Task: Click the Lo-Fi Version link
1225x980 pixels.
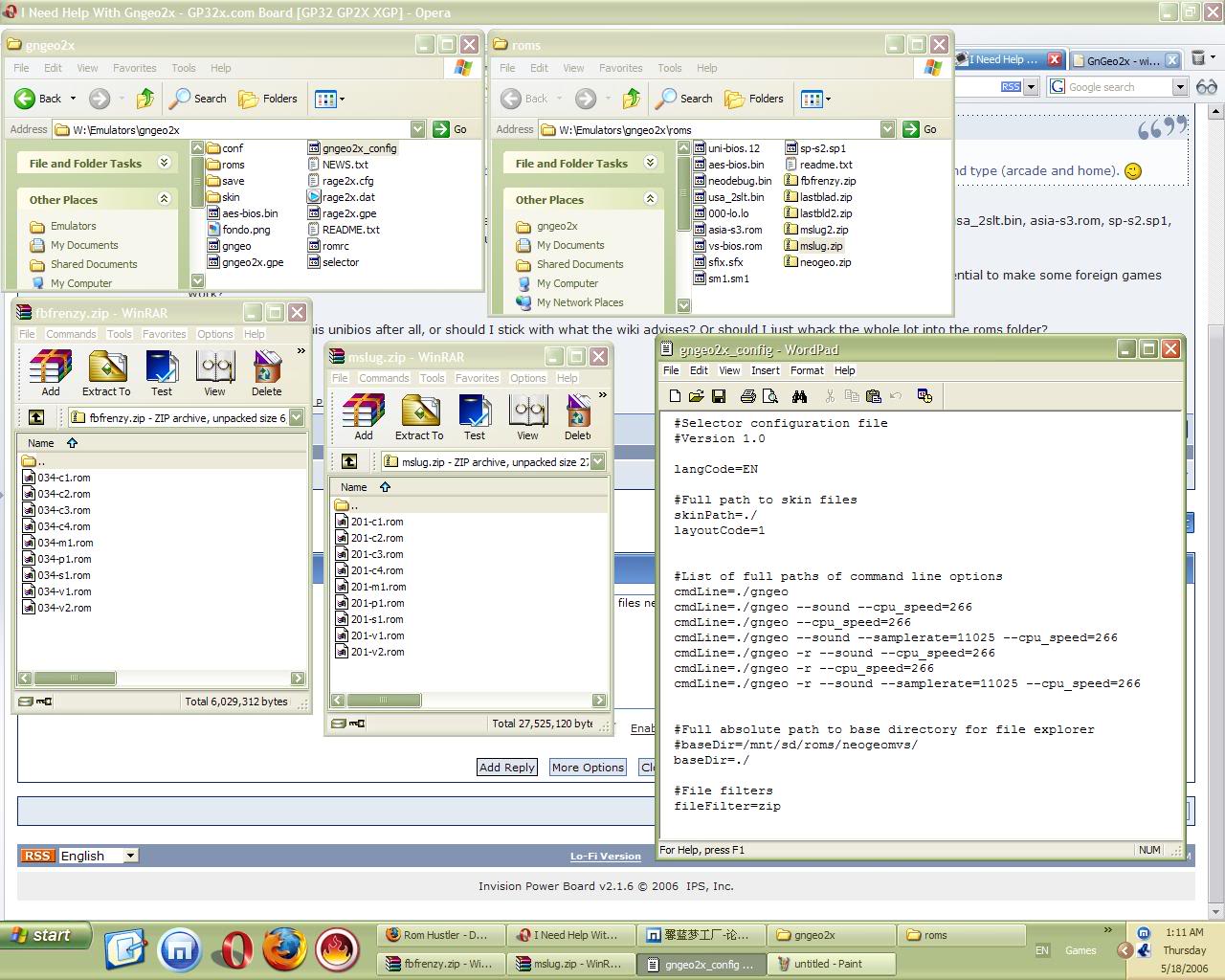Action: click(606, 857)
